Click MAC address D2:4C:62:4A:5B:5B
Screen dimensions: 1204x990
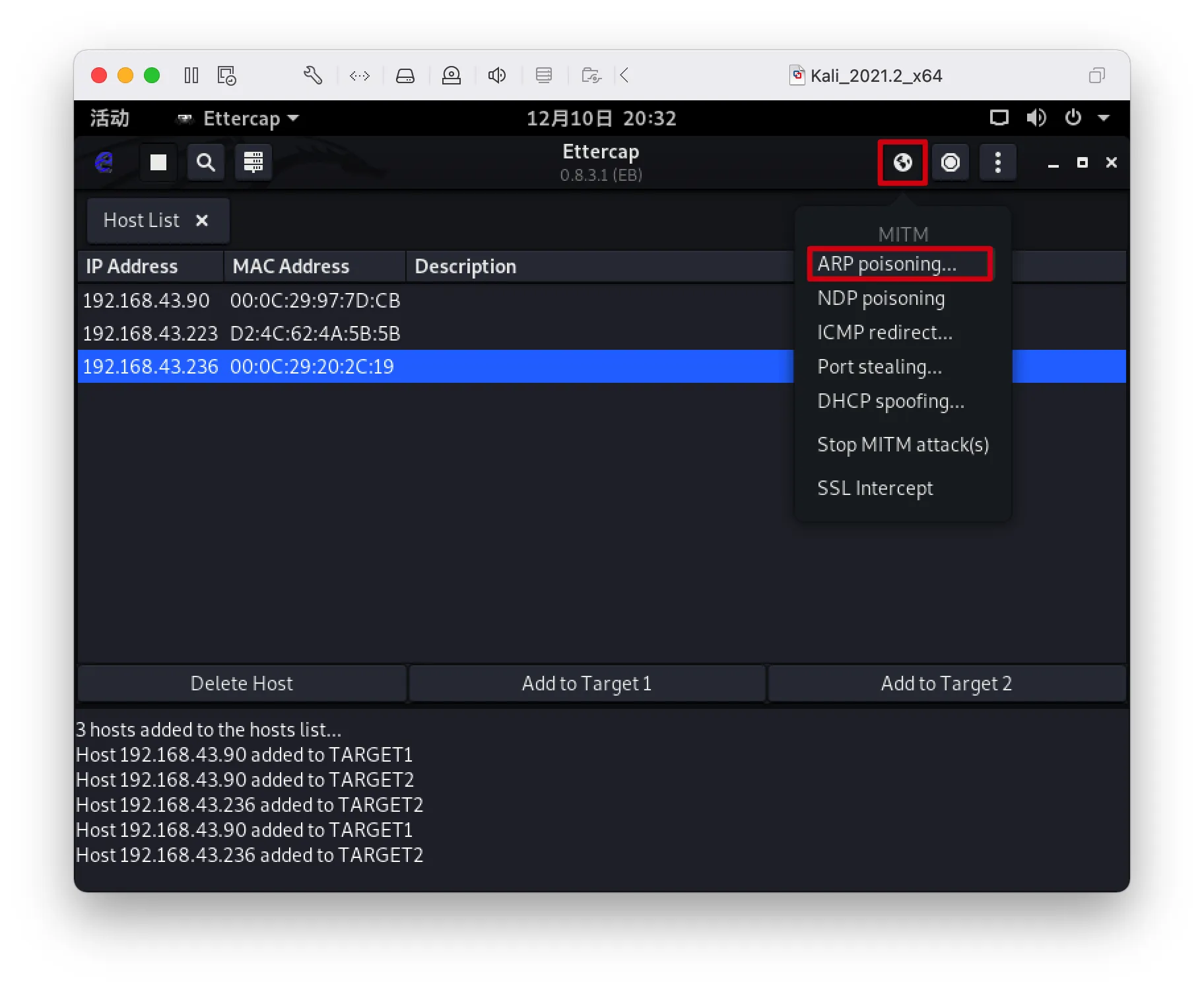coord(315,333)
